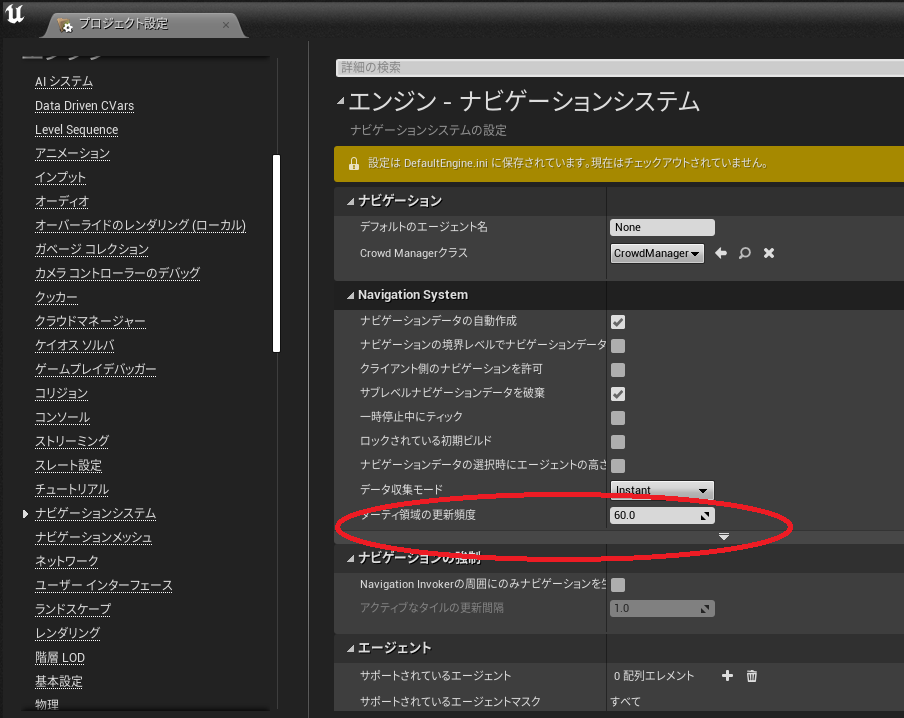Screen dimensions: 904x718
Task: Enable クライアント側のナビゲーションを許可 checkbox
Action: pyautogui.click(x=618, y=369)
